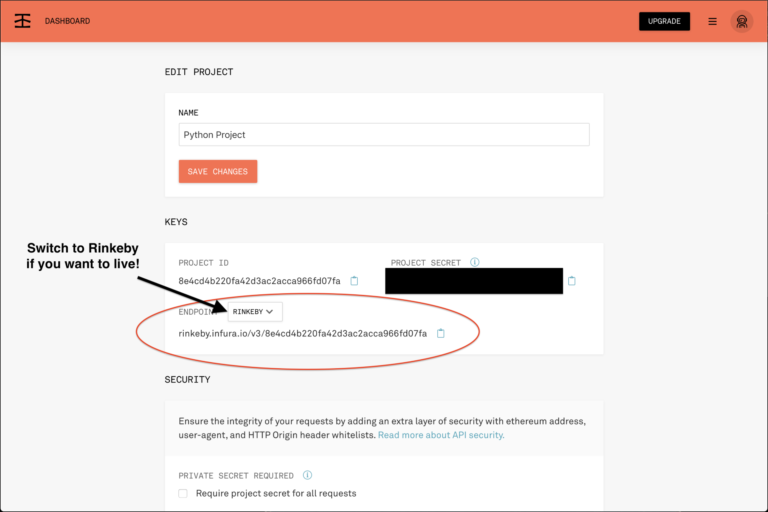
Task: Show info about Project Secret
Action: click(475, 263)
